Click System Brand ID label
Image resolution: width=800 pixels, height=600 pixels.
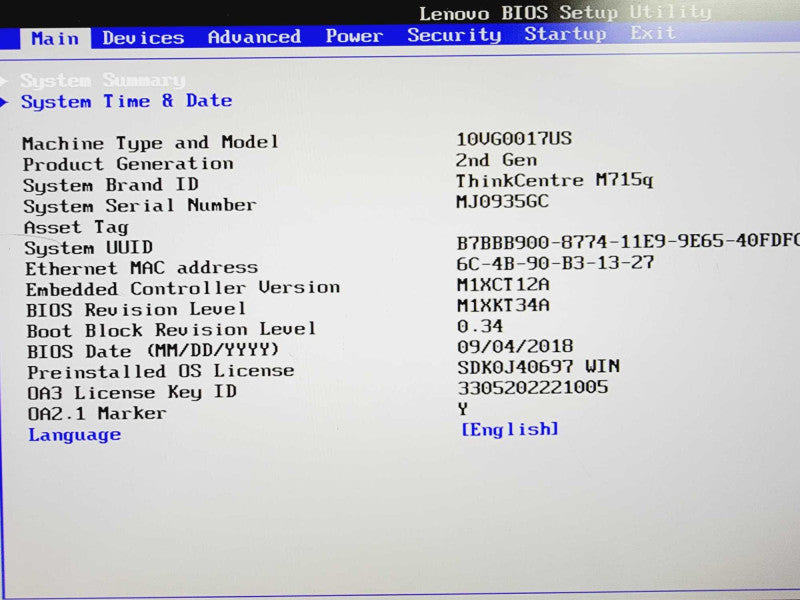[111, 185]
